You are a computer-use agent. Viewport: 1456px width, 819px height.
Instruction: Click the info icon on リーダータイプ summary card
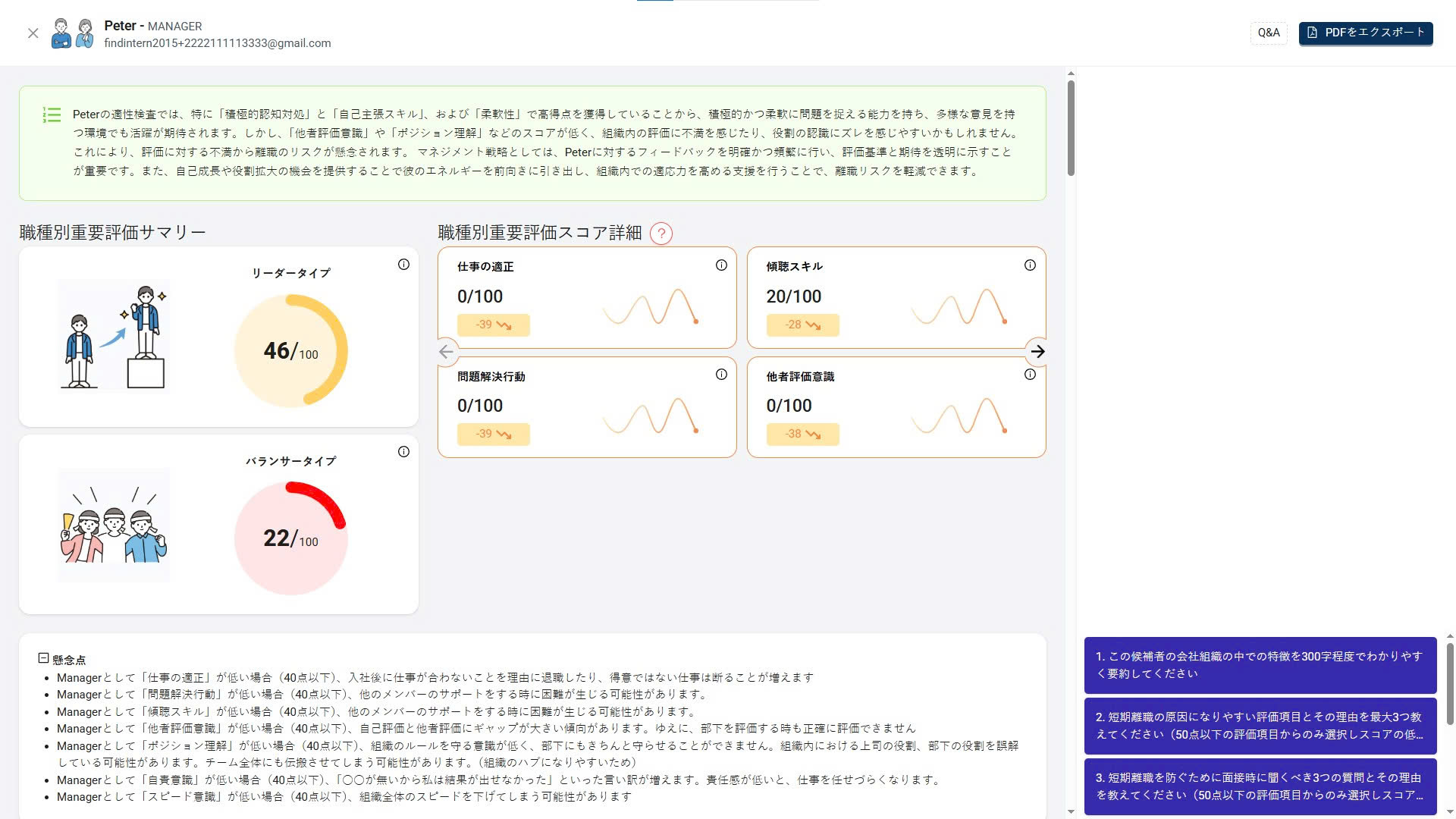pyautogui.click(x=404, y=265)
